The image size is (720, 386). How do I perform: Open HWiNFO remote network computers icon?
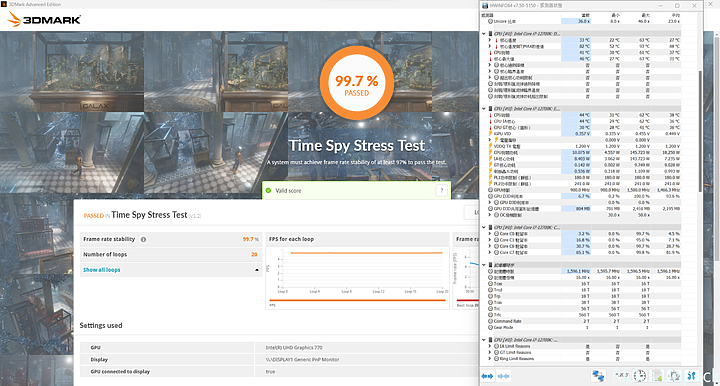598,376
